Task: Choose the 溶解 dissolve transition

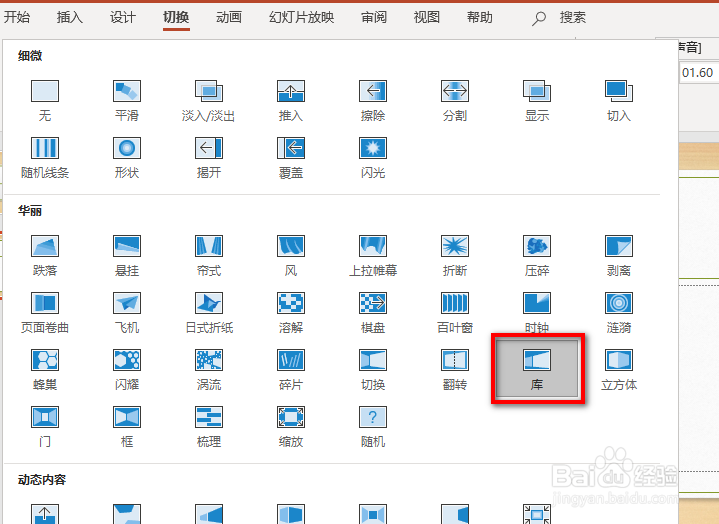Action: pos(291,313)
